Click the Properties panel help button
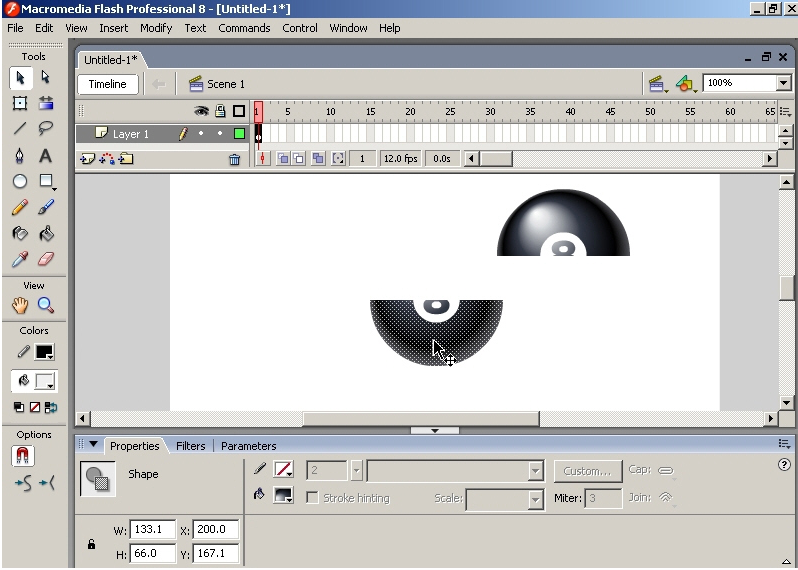 (784, 464)
